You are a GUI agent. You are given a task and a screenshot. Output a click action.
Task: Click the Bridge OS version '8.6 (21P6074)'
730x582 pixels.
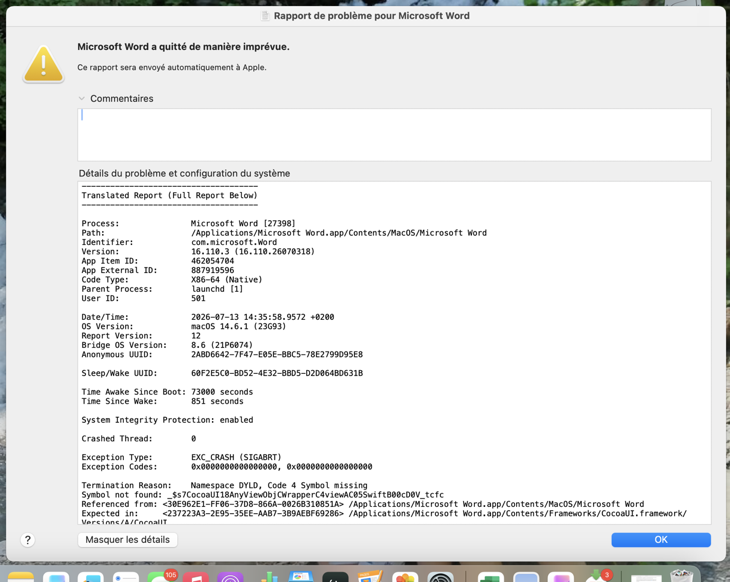[x=222, y=345]
